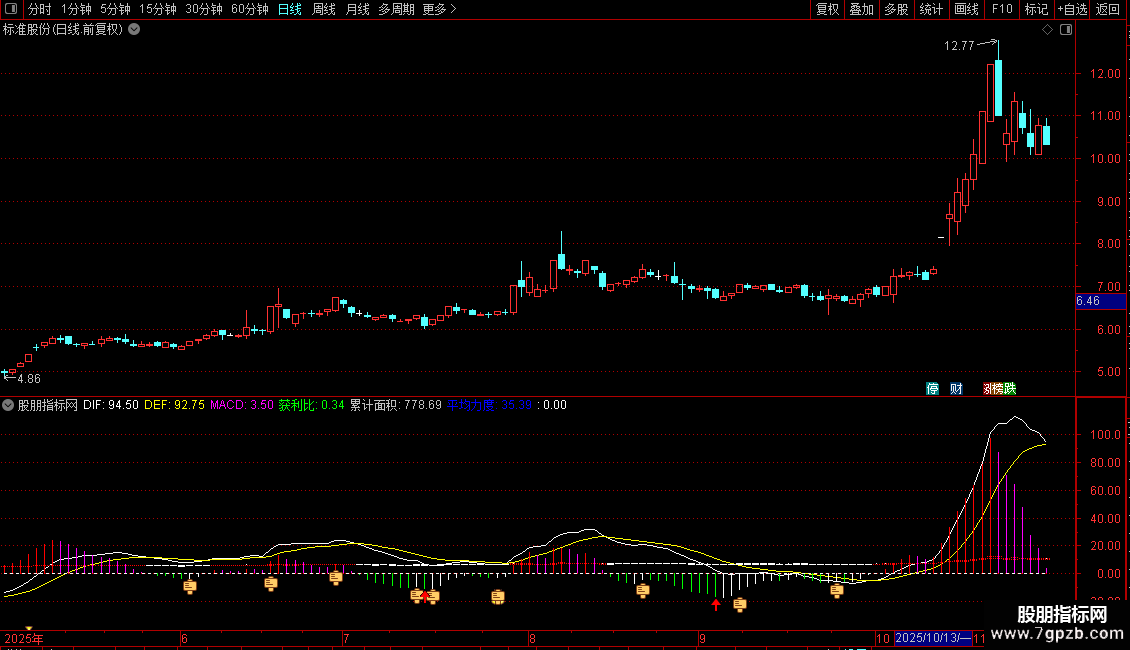The width and height of the screenshot is (1130, 650).
Task: Click the 6.46 price label on axis
Action: tap(1088, 300)
